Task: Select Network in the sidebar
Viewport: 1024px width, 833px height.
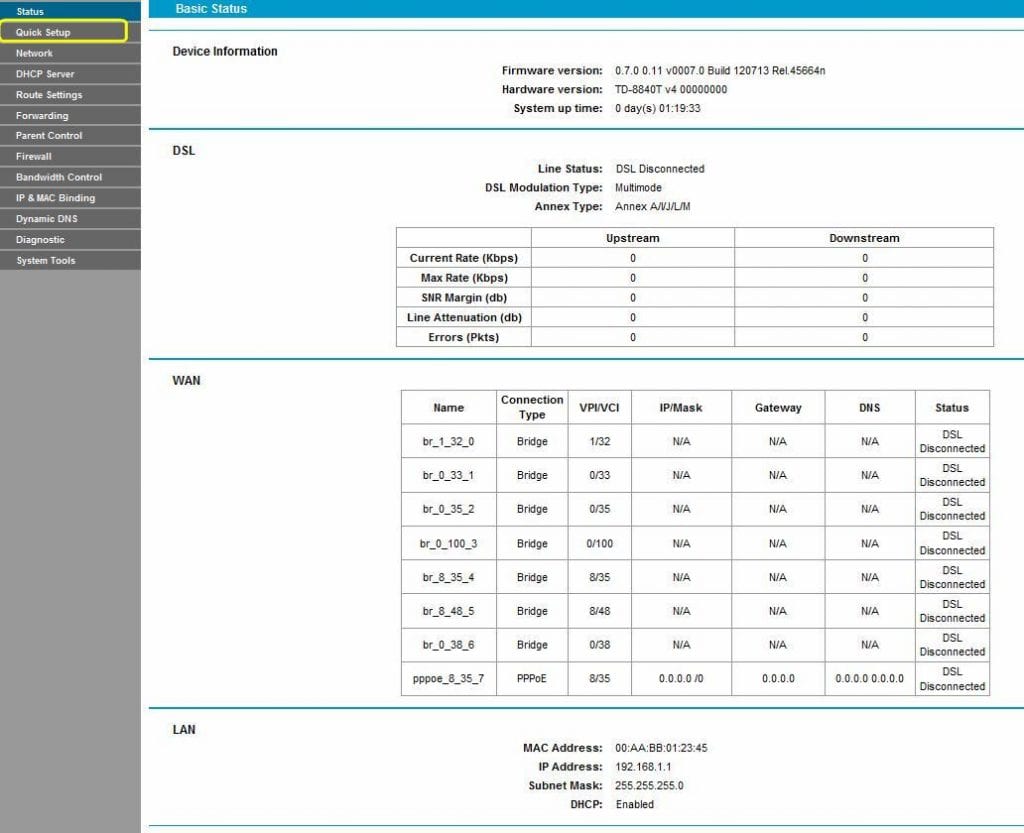Action: [35, 52]
